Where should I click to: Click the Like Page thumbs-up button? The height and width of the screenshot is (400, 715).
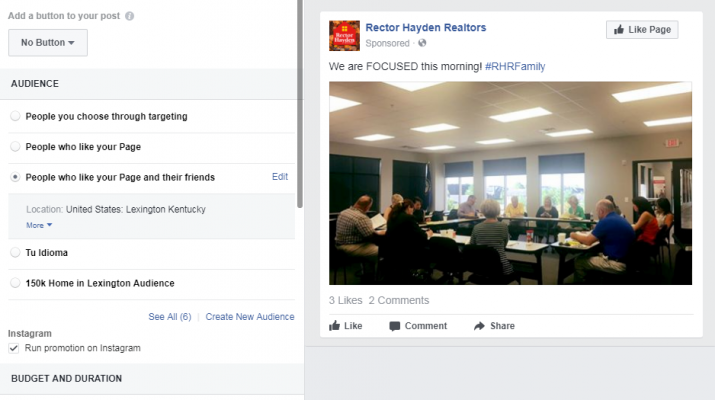pyautogui.click(x=642, y=30)
